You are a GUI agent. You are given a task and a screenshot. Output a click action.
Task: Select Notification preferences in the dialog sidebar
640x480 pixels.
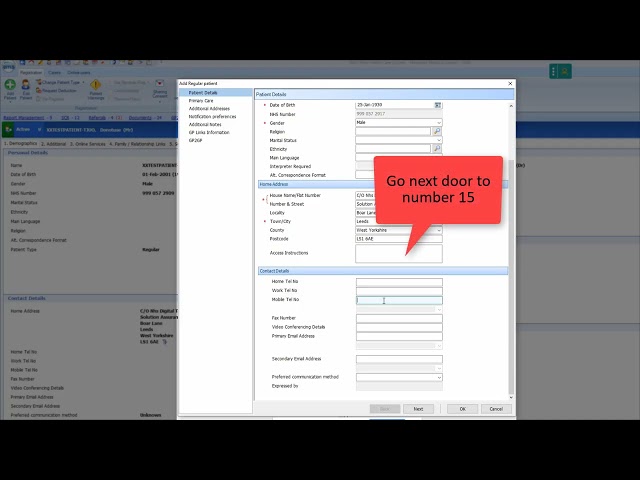[x=212, y=116]
